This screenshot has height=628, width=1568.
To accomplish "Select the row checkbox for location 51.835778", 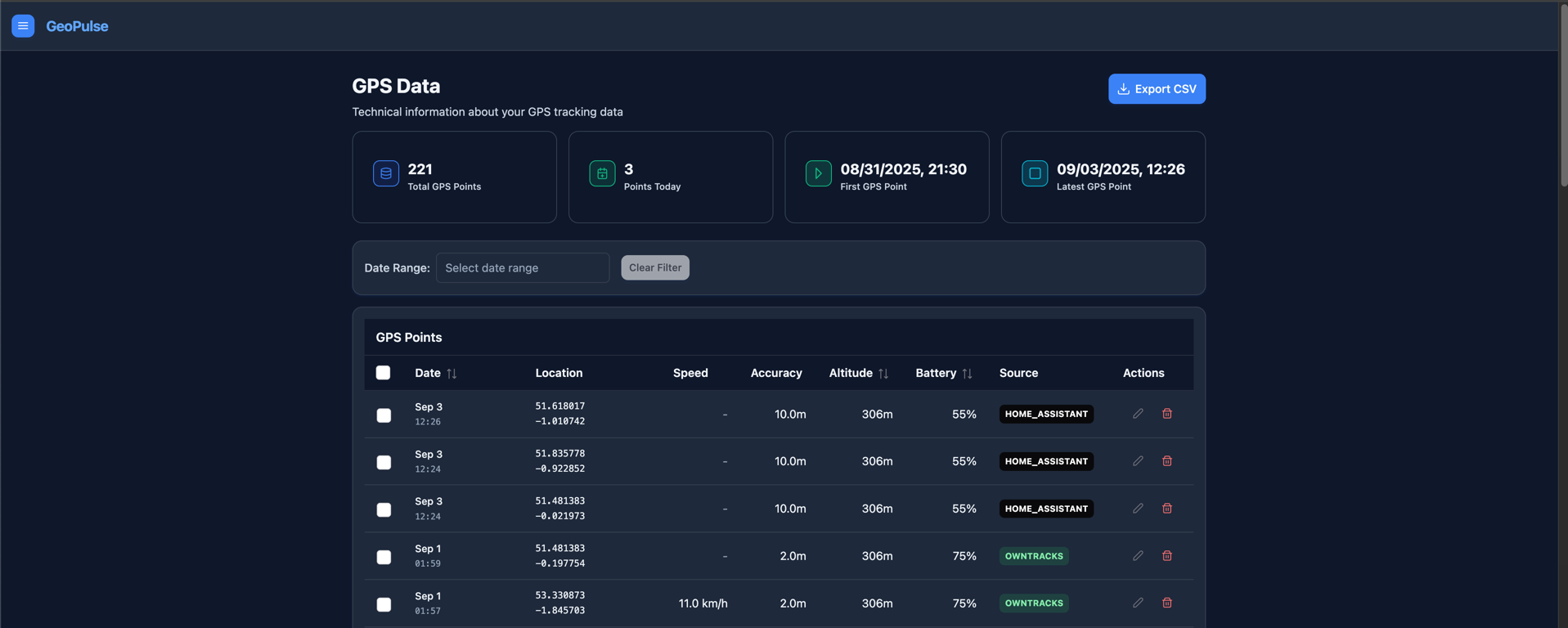I will pyautogui.click(x=384, y=463).
